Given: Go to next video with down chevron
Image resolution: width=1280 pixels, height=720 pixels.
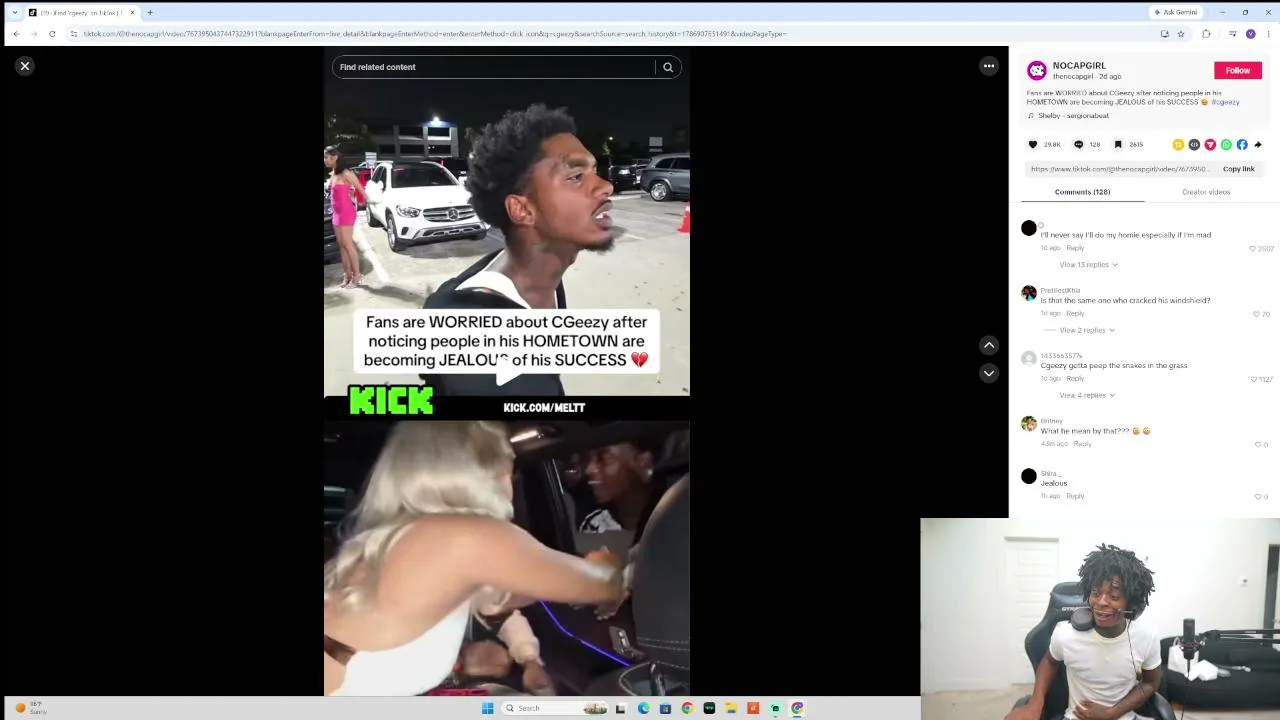Looking at the screenshot, I should click(x=989, y=373).
